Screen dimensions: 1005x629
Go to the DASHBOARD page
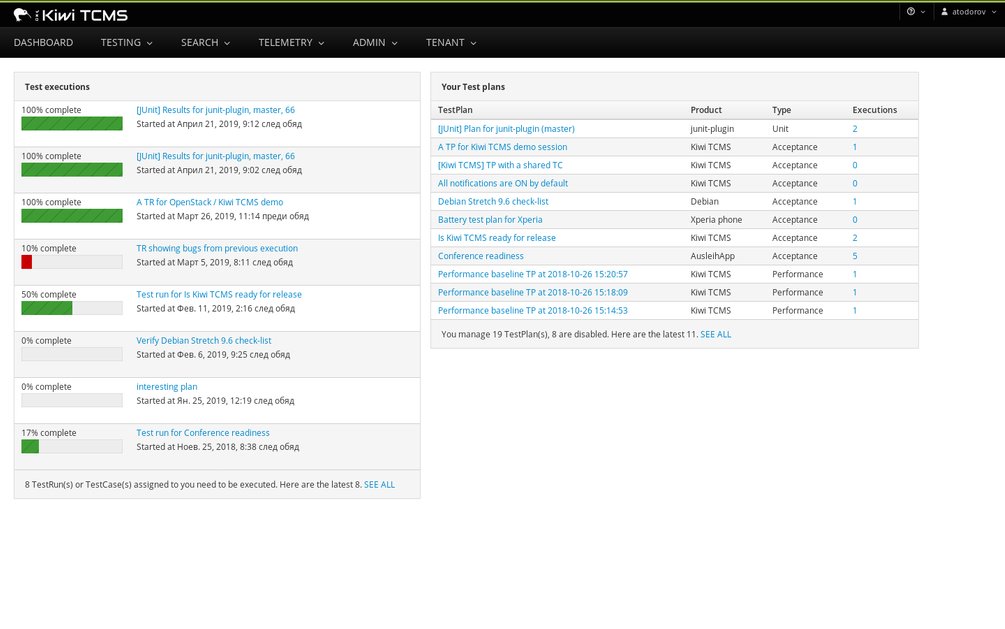[x=43, y=42]
